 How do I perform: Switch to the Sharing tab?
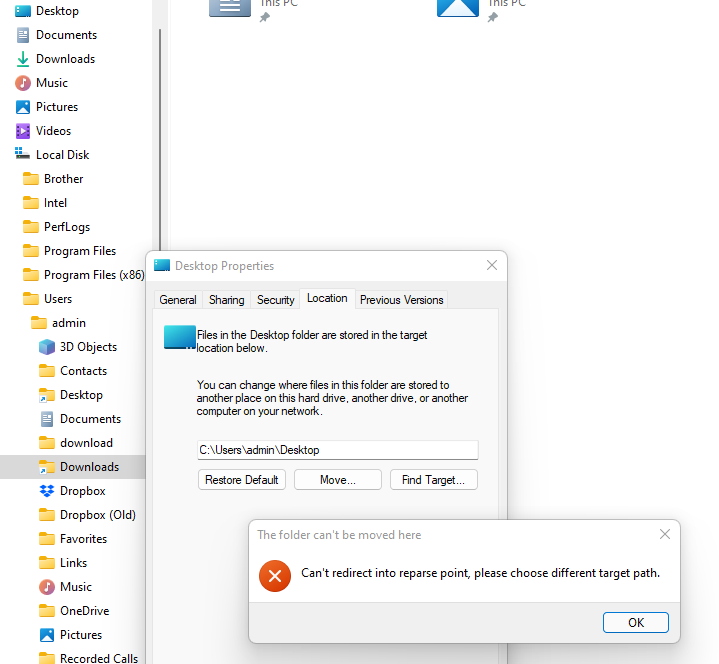point(227,300)
